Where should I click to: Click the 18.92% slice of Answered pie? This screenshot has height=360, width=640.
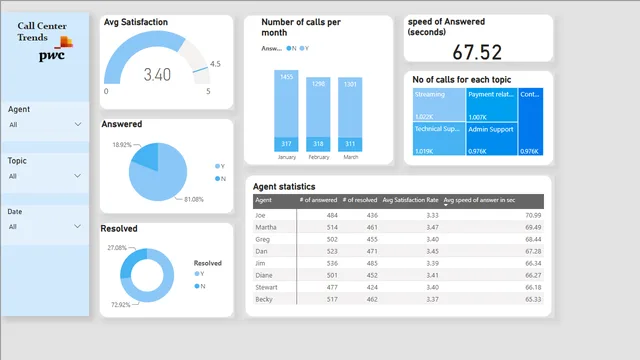click(148, 157)
